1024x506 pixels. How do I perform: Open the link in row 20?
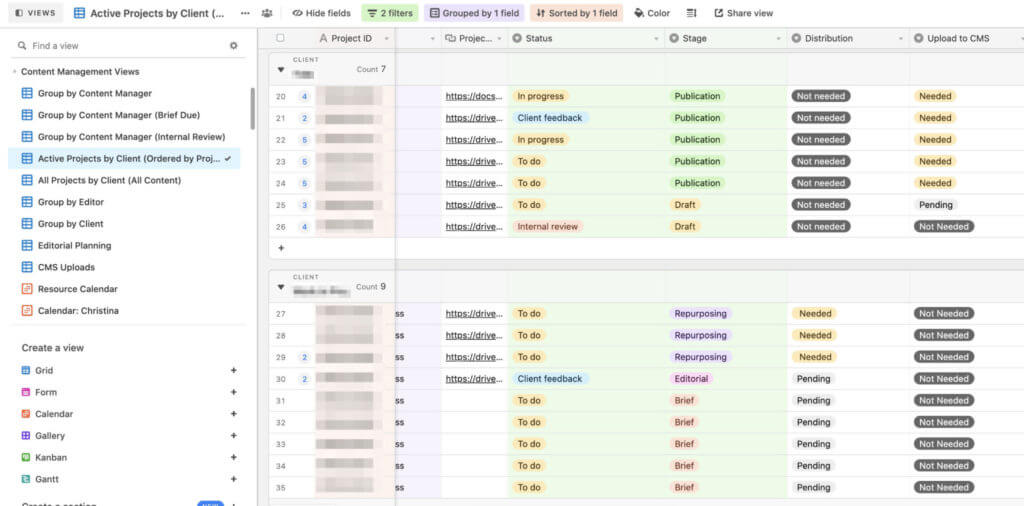pos(474,97)
